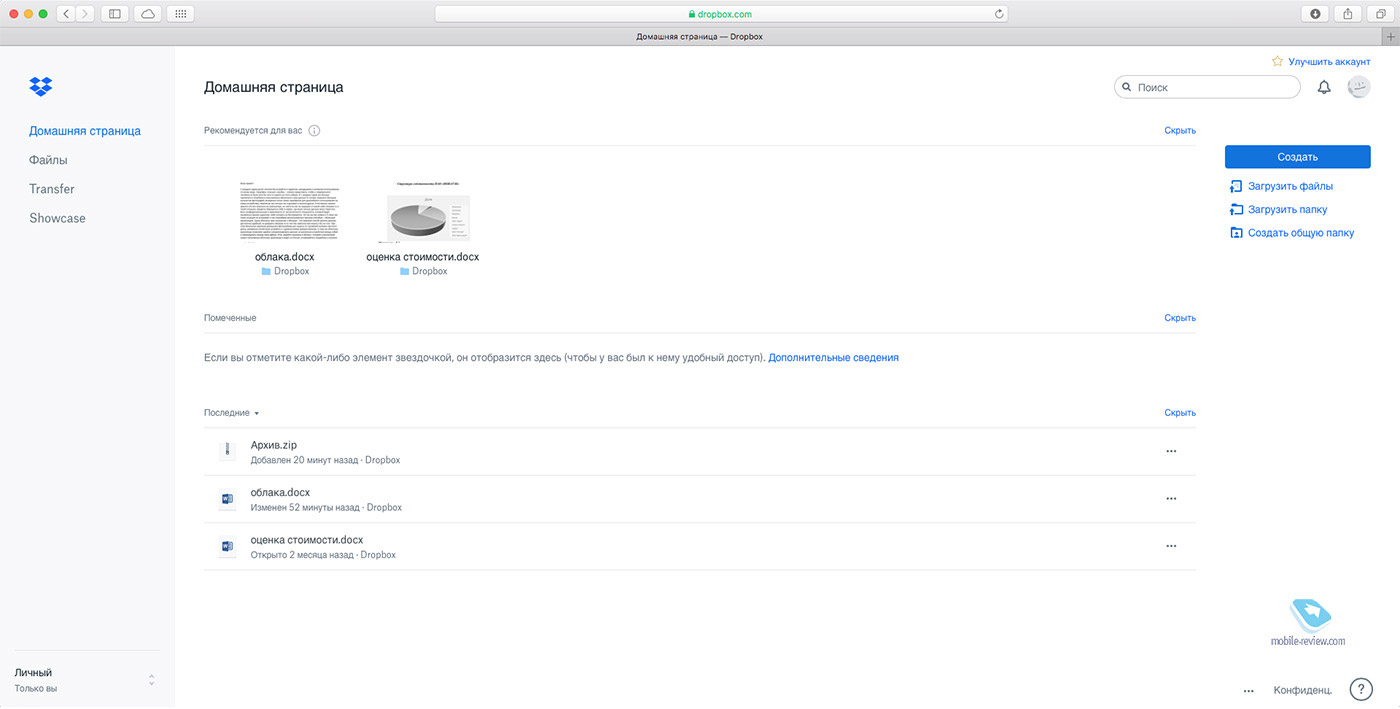1400x709 pixels.
Task: Click облака.docx name in recent list
Action: click(x=281, y=493)
